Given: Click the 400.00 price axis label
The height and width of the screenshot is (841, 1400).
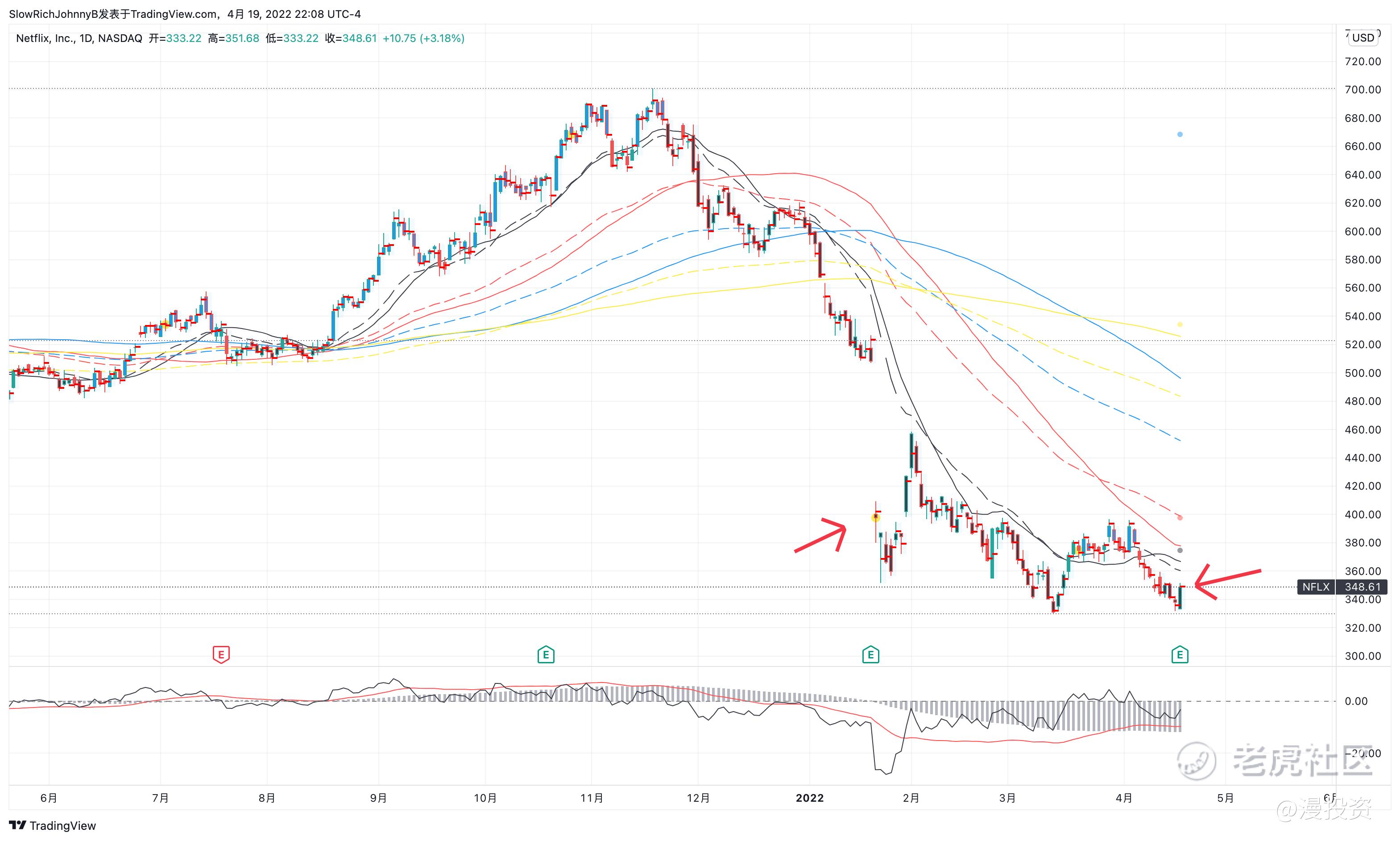Looking at the screenshot, I should [1363, 515].
